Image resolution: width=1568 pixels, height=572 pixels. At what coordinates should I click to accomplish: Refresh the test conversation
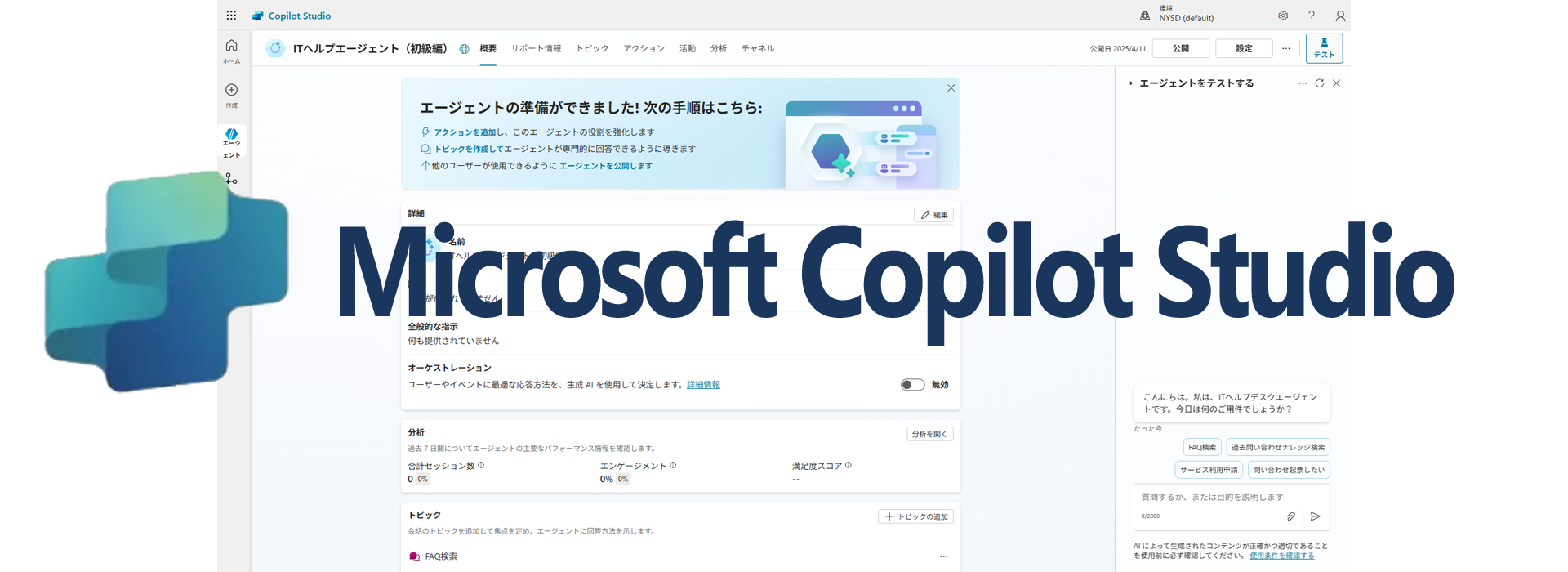click(x=1320, y=83)
